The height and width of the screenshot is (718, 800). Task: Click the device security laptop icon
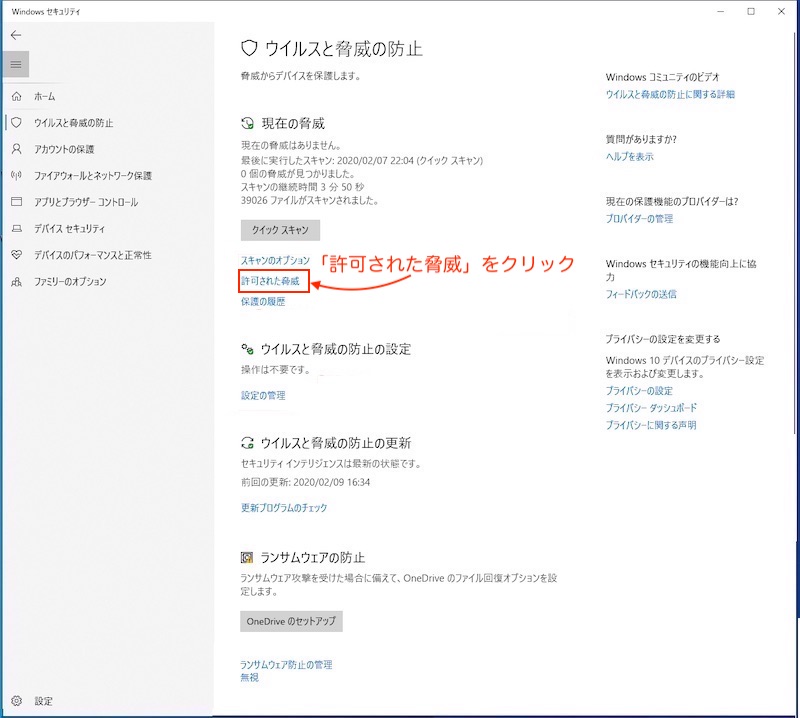(x=17, y=229)
